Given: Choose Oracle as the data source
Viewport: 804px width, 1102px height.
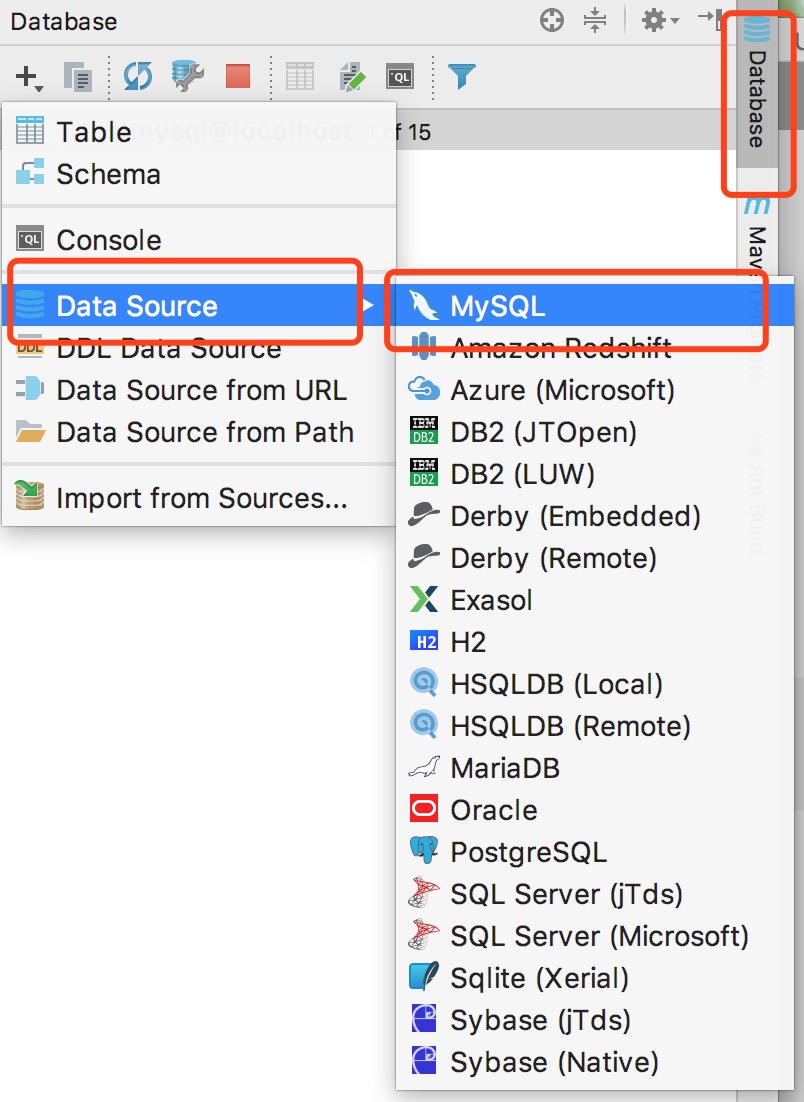Looking at the screenshot, I should 595,810.
